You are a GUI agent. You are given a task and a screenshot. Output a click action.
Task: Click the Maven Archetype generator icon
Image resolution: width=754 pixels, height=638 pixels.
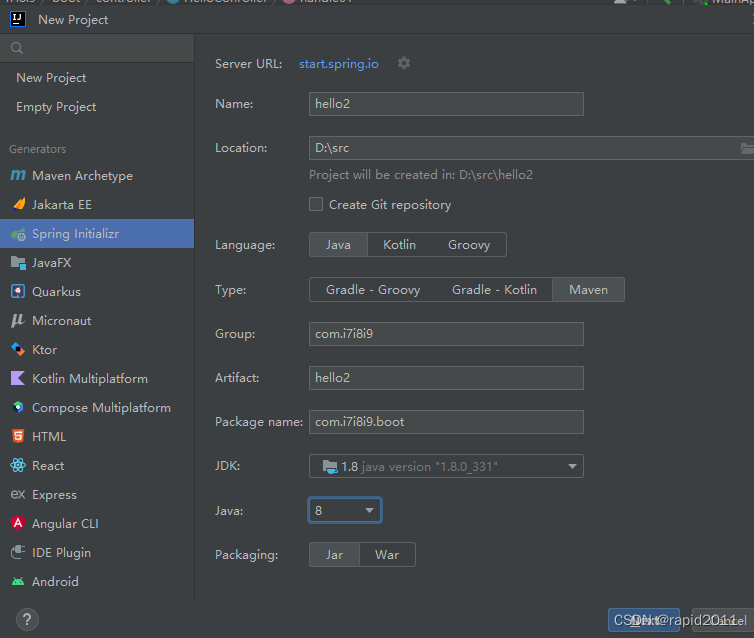pos(18,175)
